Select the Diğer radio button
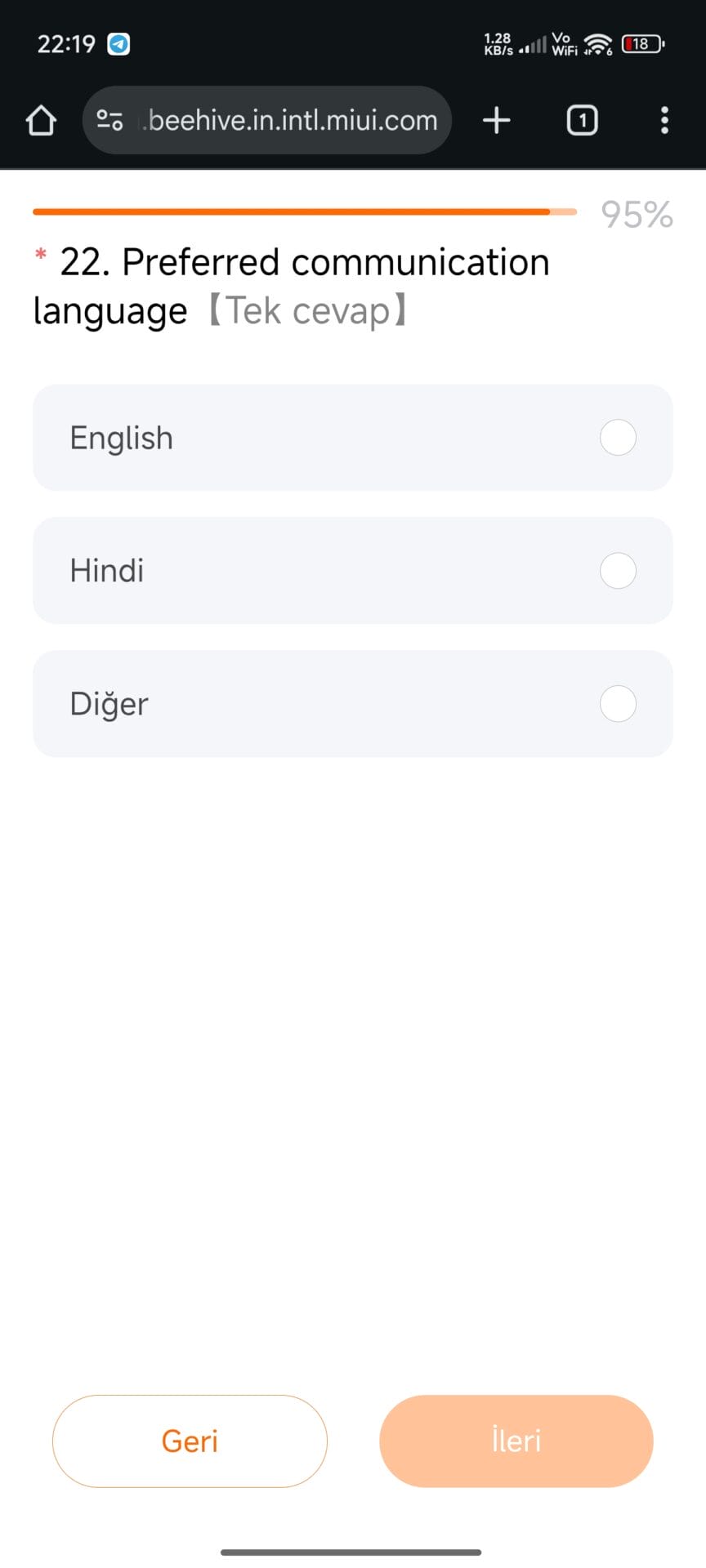The width and height of the screenshot is (706, 1568). tap(618, 704)
